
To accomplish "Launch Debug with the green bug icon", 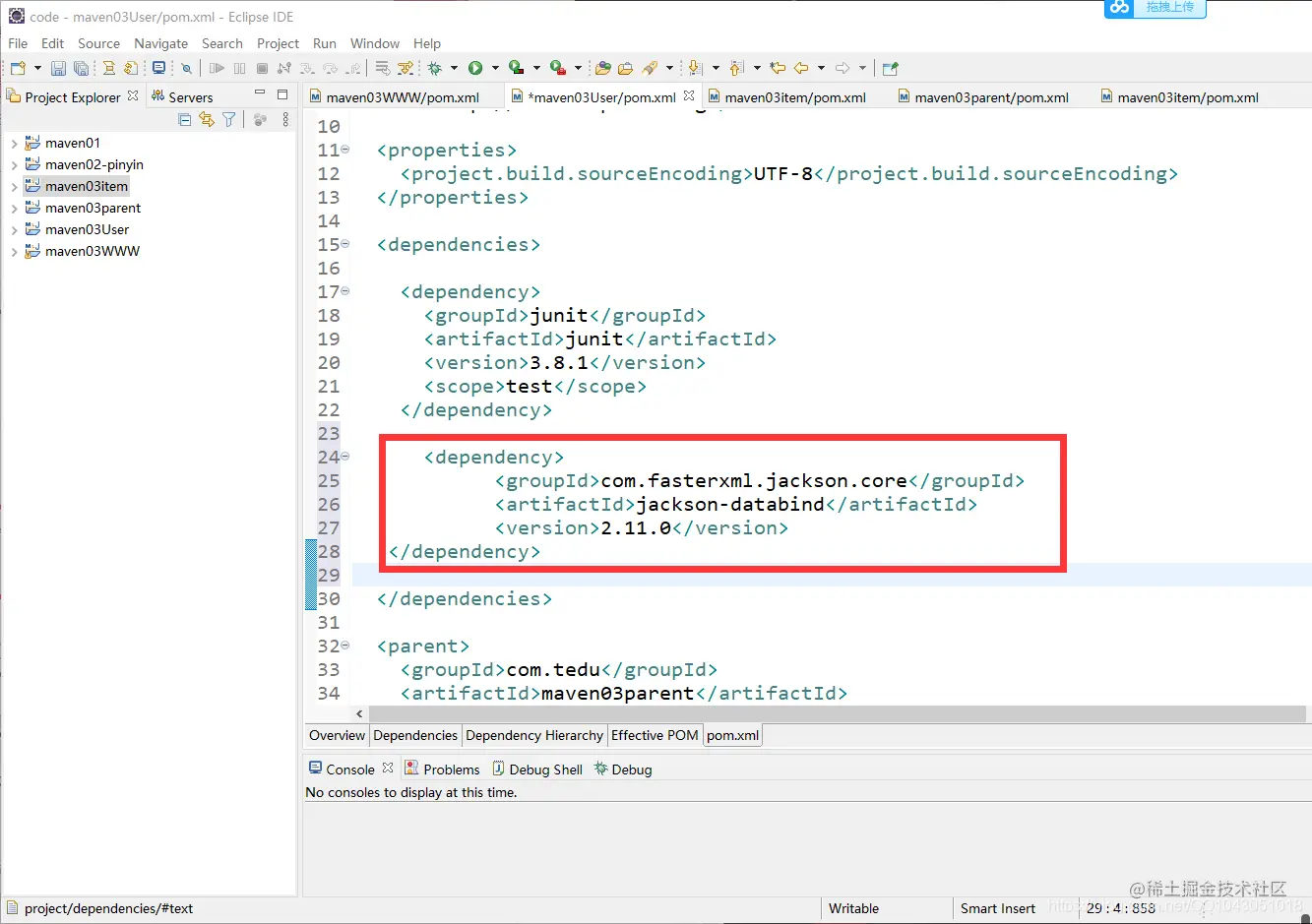I will (x=434, y=68).
